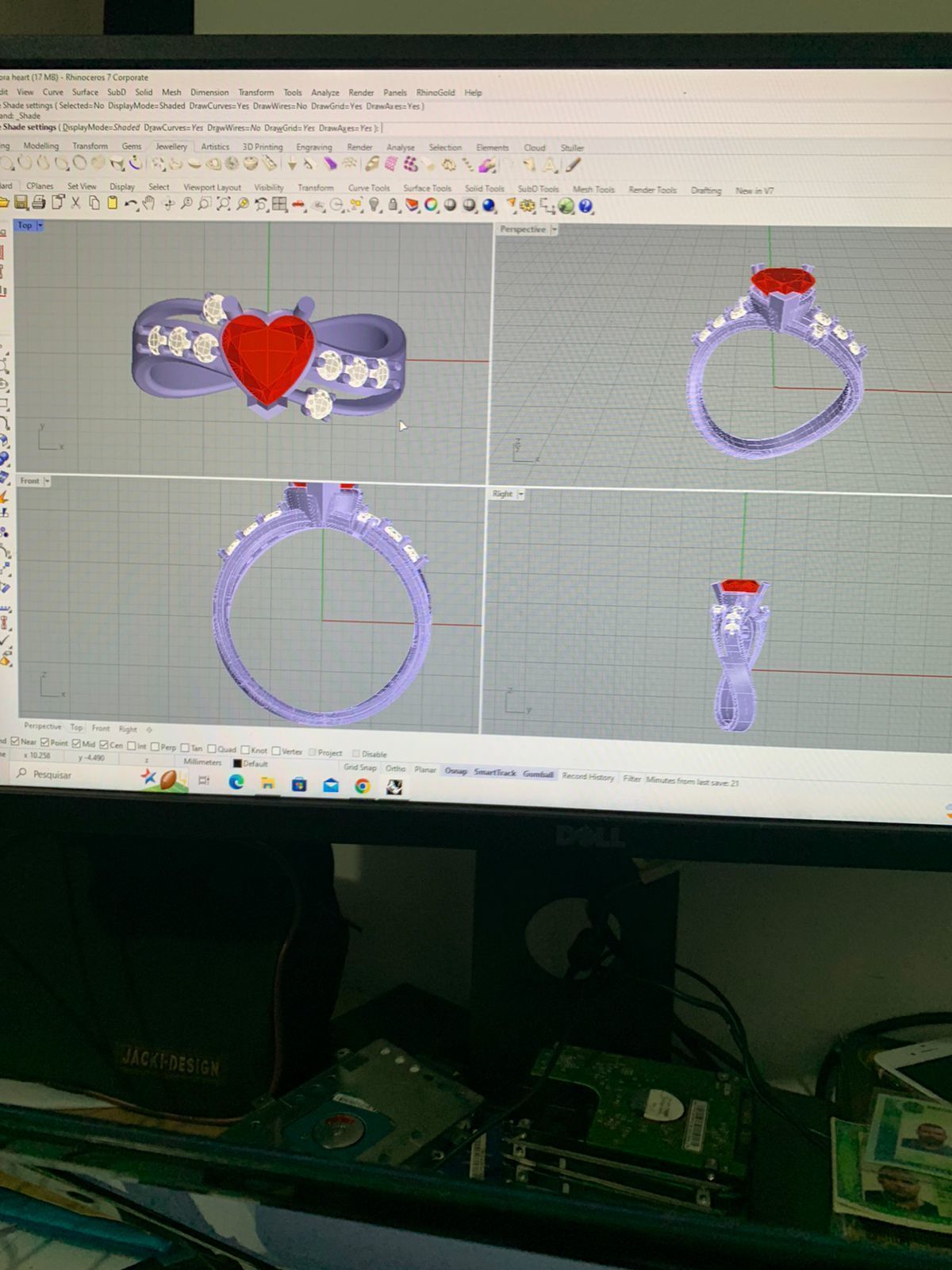Toggle the Point osnap checkbox
This screenshot has height=1270, width=952.
click(45, 742)
